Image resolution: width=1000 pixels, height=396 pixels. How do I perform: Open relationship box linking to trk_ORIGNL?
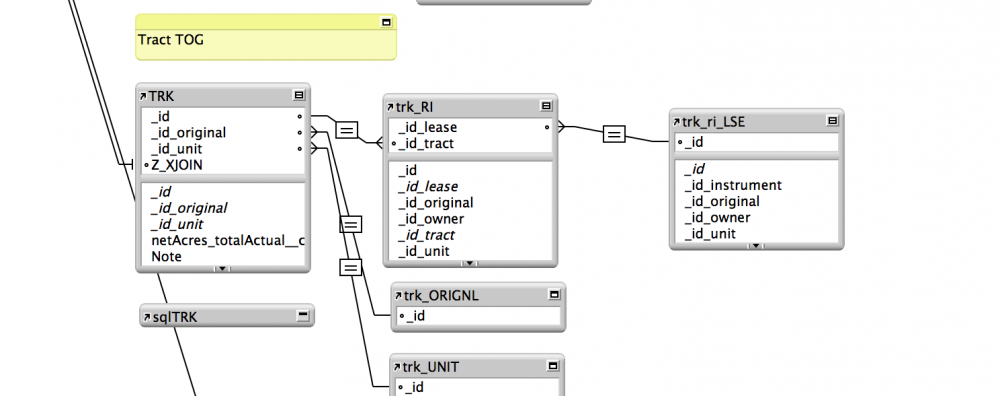tap(351, 224)
